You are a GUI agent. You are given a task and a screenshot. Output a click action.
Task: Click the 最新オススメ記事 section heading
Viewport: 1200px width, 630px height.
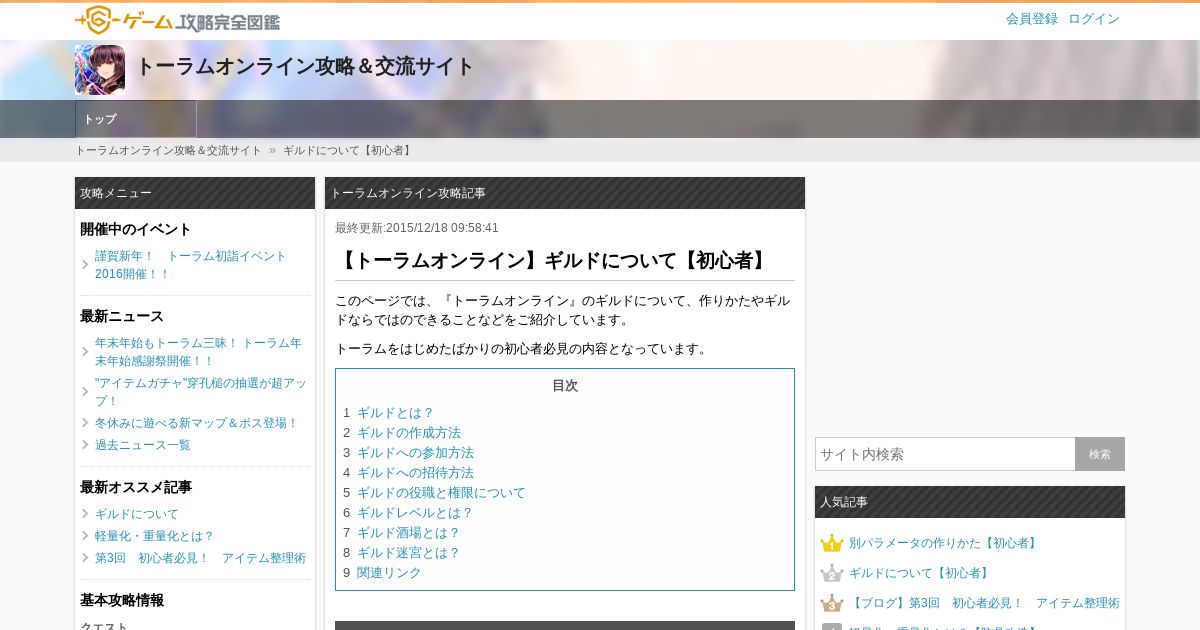click(x=136, y=487)
